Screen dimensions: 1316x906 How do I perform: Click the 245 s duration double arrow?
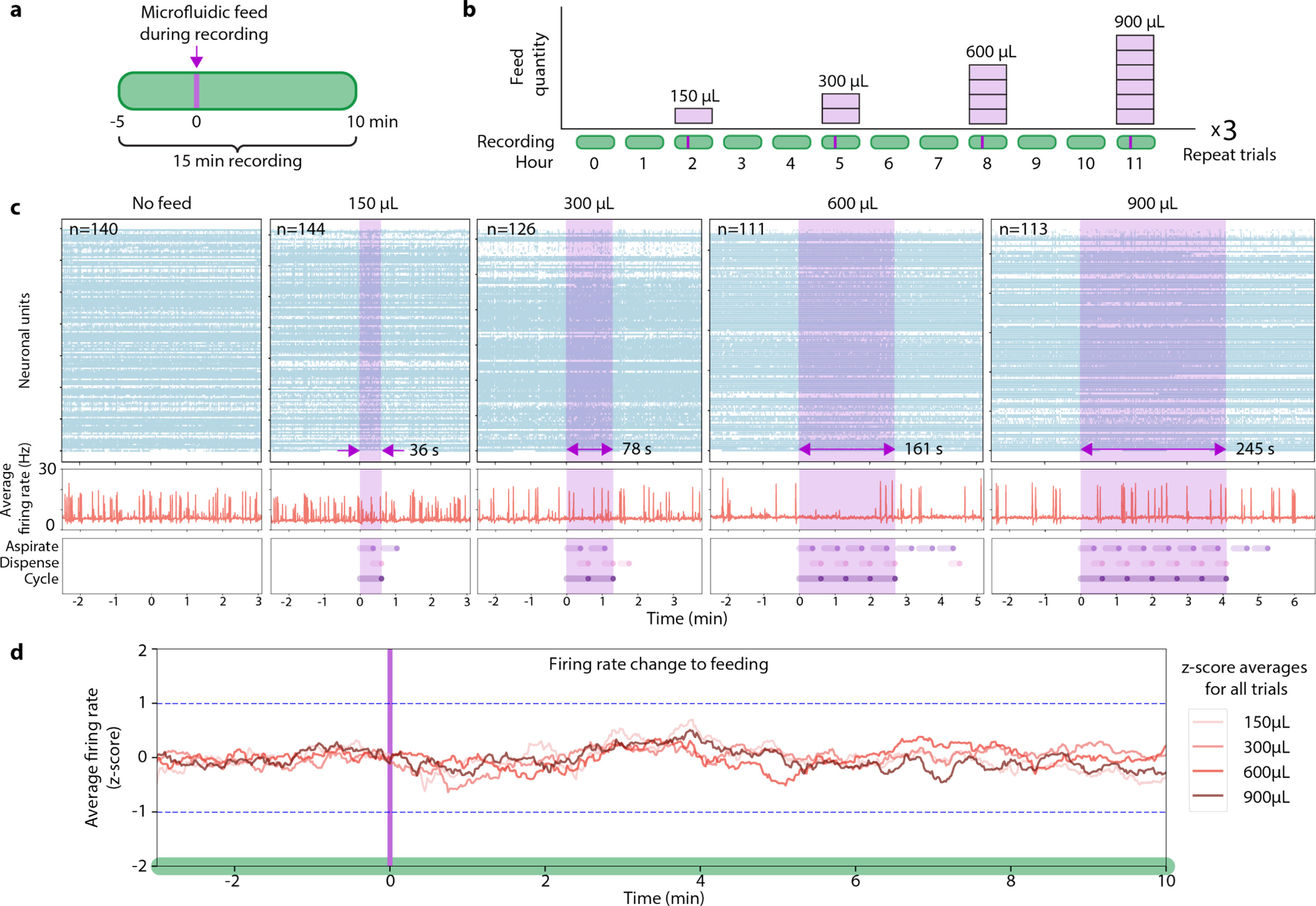pos(1152,450)
